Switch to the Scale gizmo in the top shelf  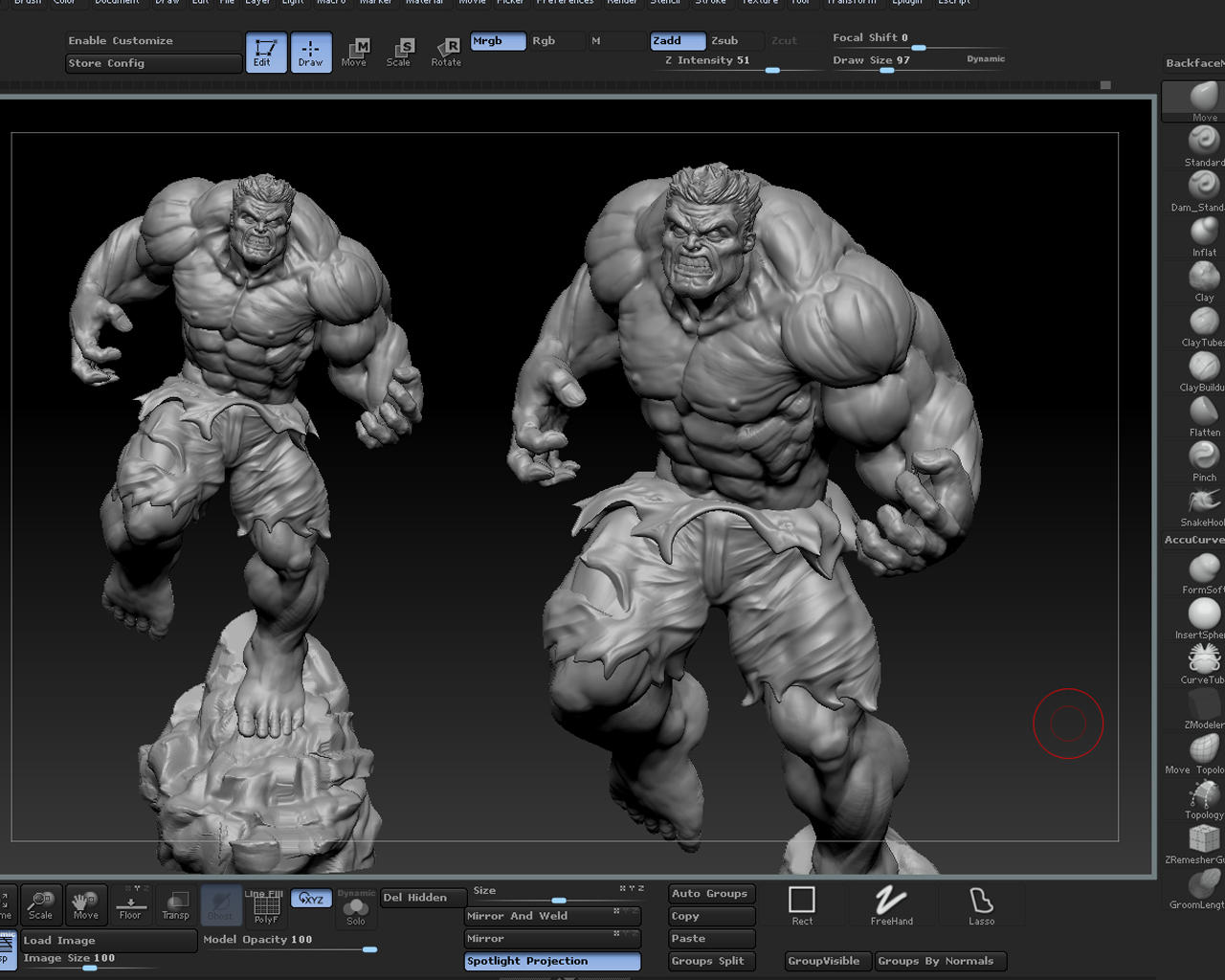399,52
